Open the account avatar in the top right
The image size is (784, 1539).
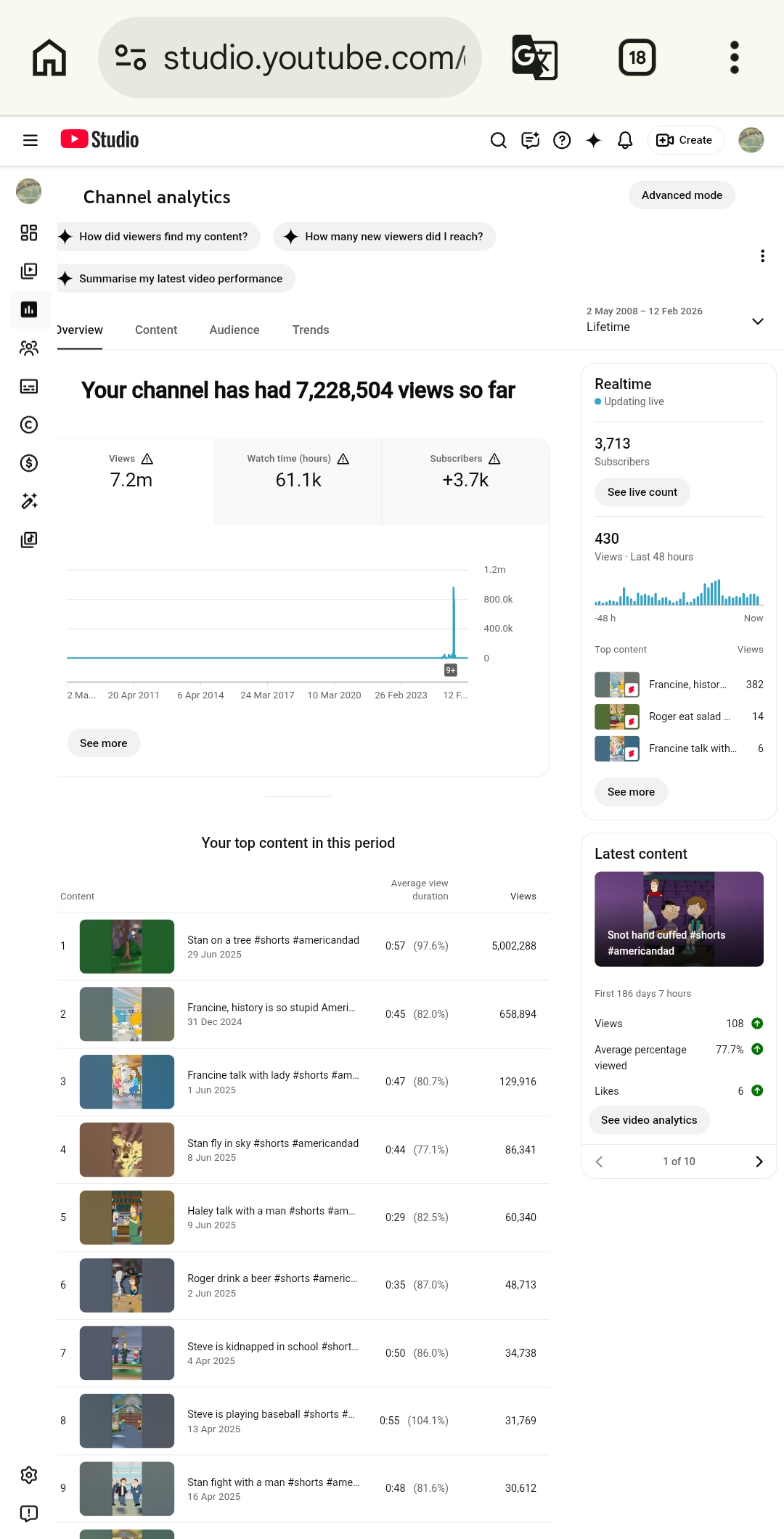[751, 140]
